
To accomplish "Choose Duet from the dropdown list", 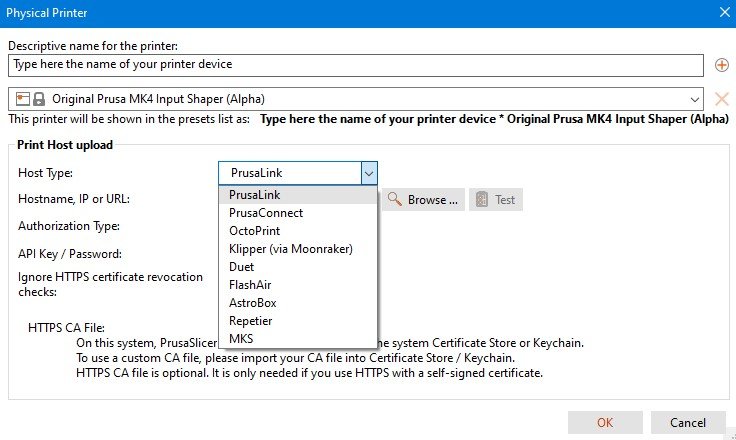I will point(298,267).
